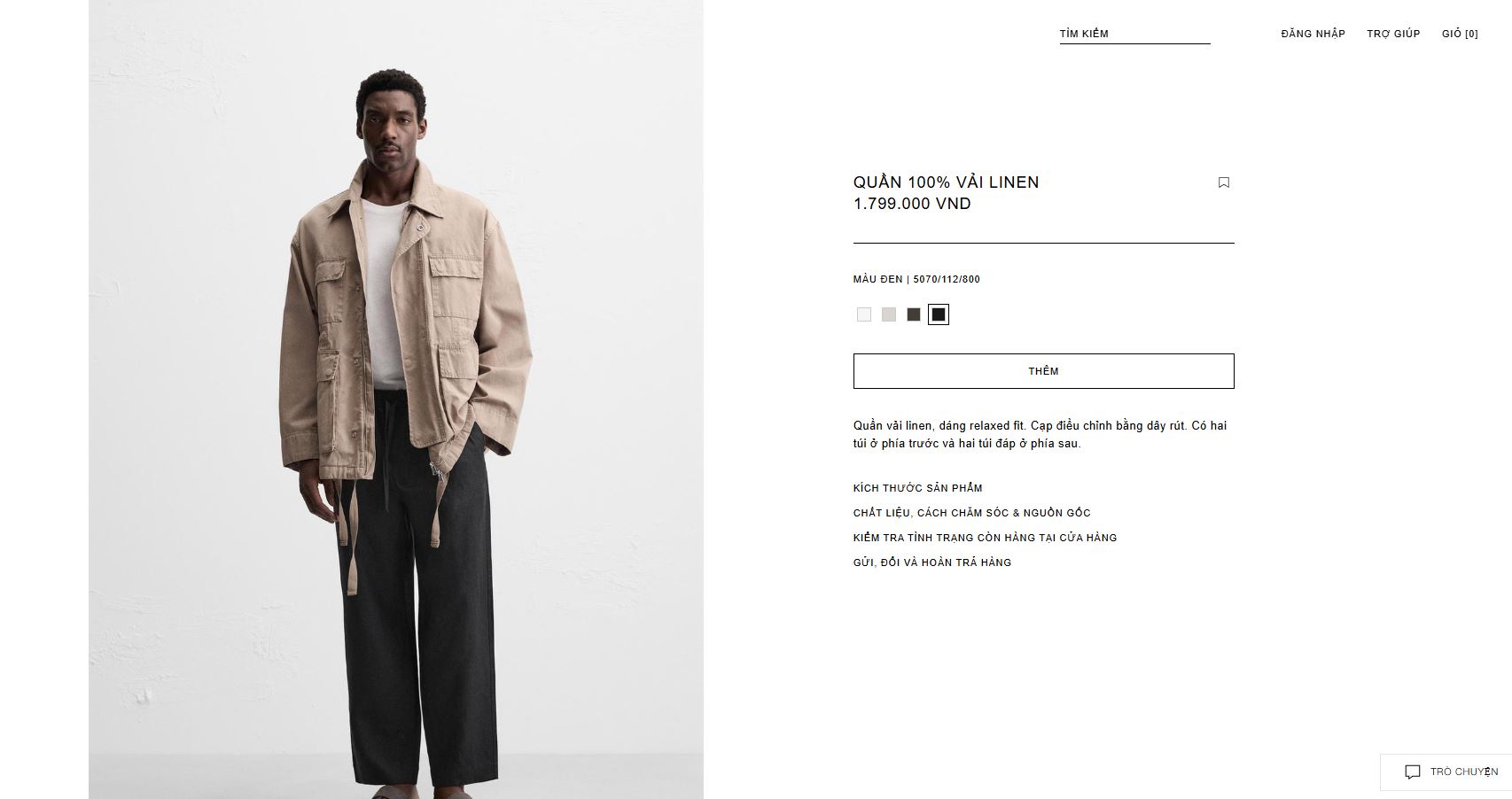Click the MÀU ĐEN reference code text

916,279
